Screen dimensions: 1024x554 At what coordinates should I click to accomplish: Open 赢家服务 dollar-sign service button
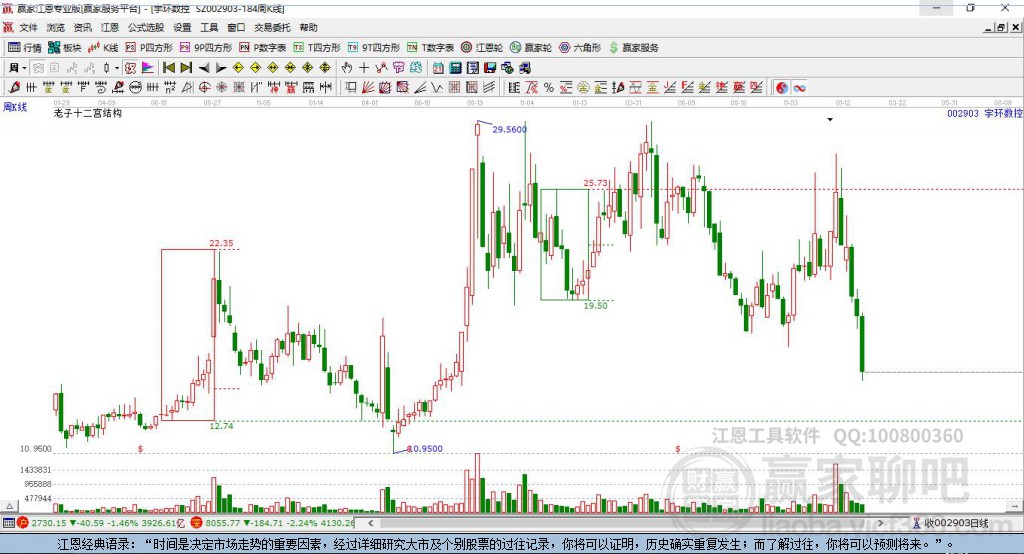633,48
